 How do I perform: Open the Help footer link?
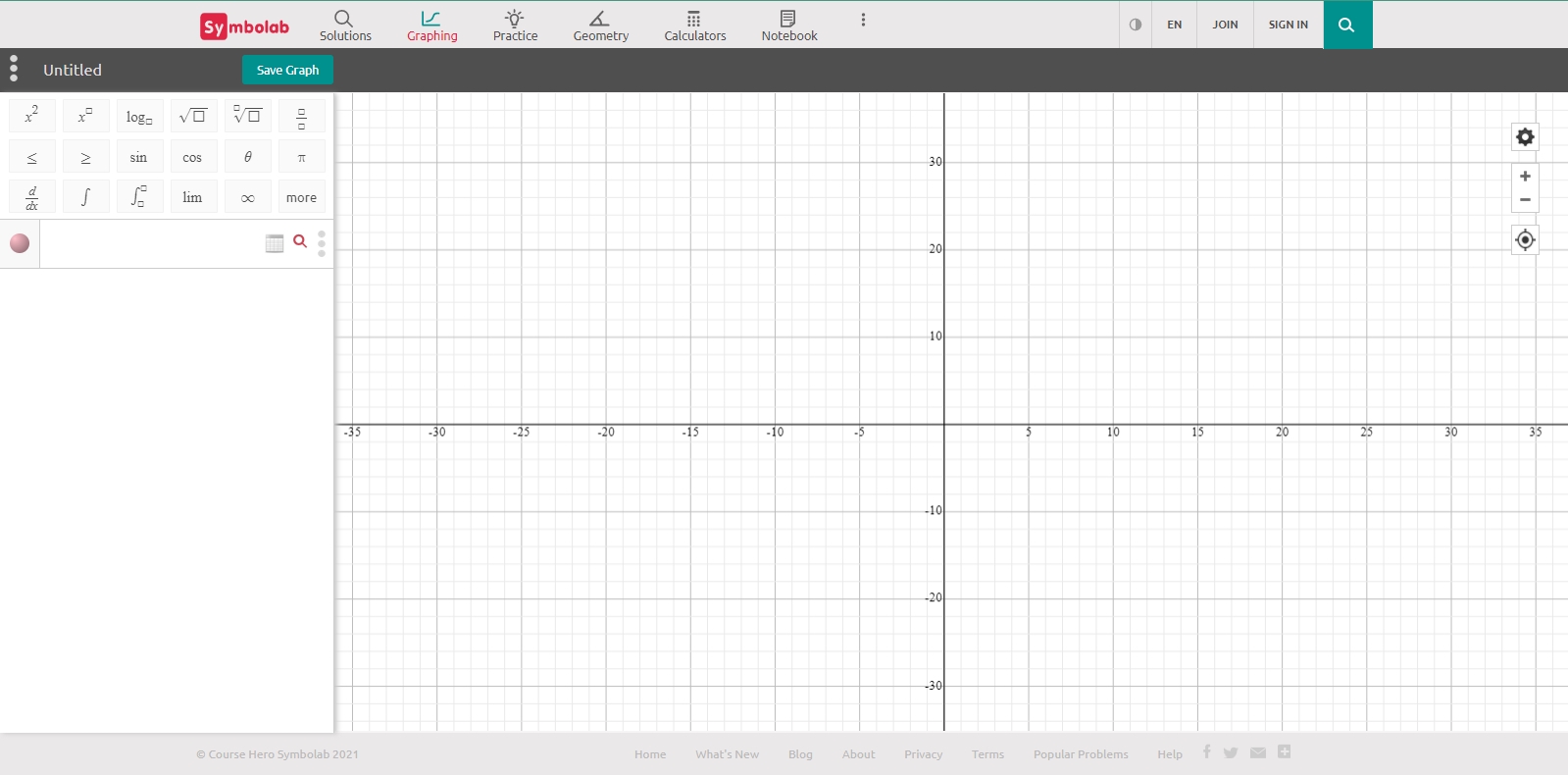coord(1170,754)
